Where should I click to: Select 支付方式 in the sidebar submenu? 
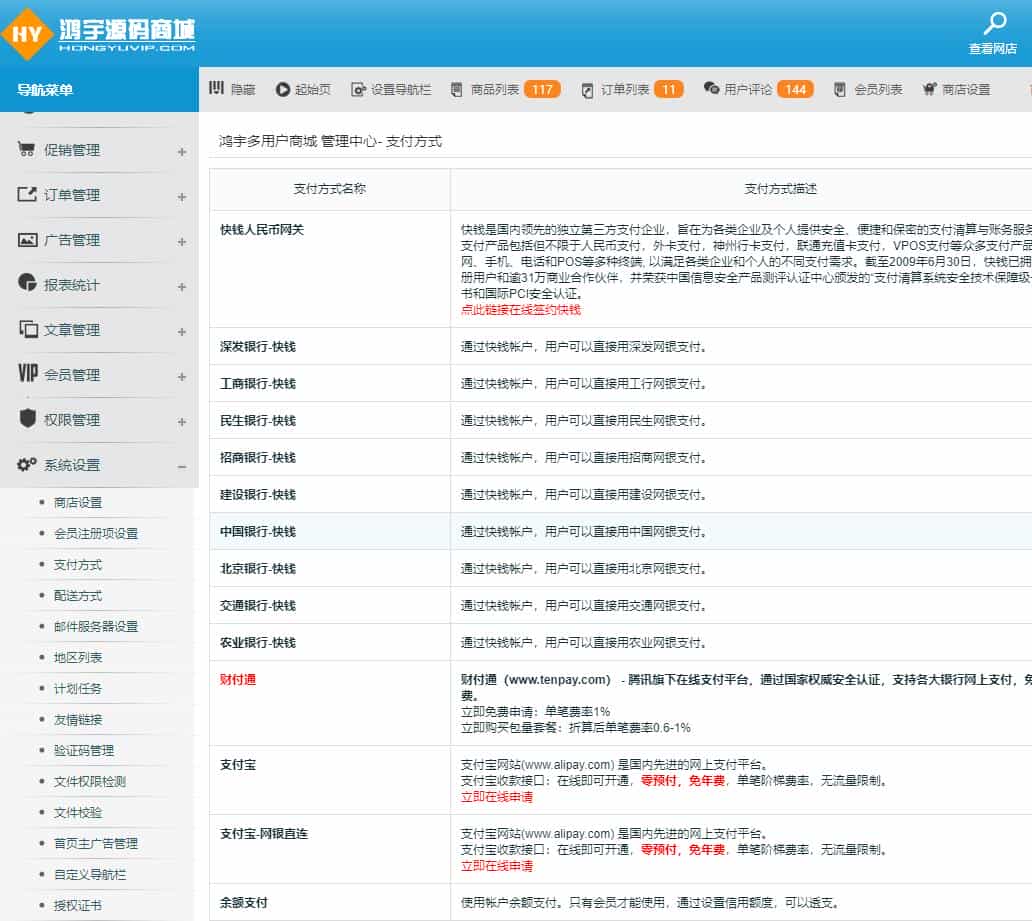(x=78, y=565)
